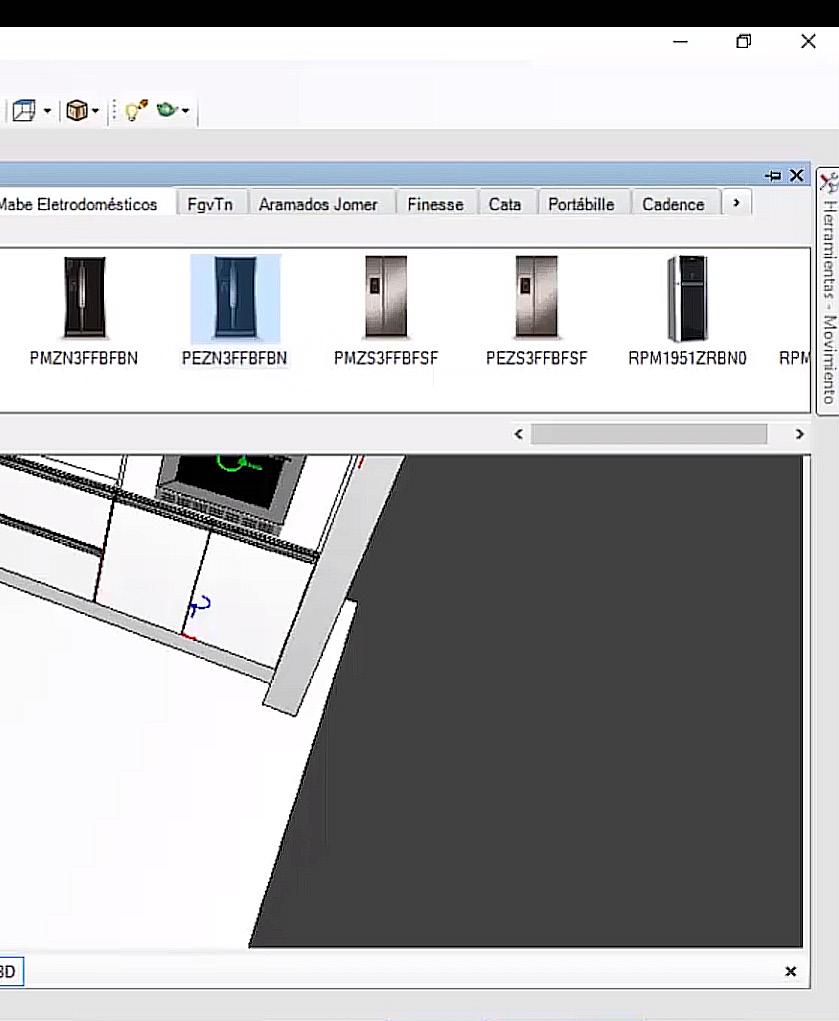Screen dimensions: 839x1021
Task: Click the green teapot render icon
Action: (167, 111)
